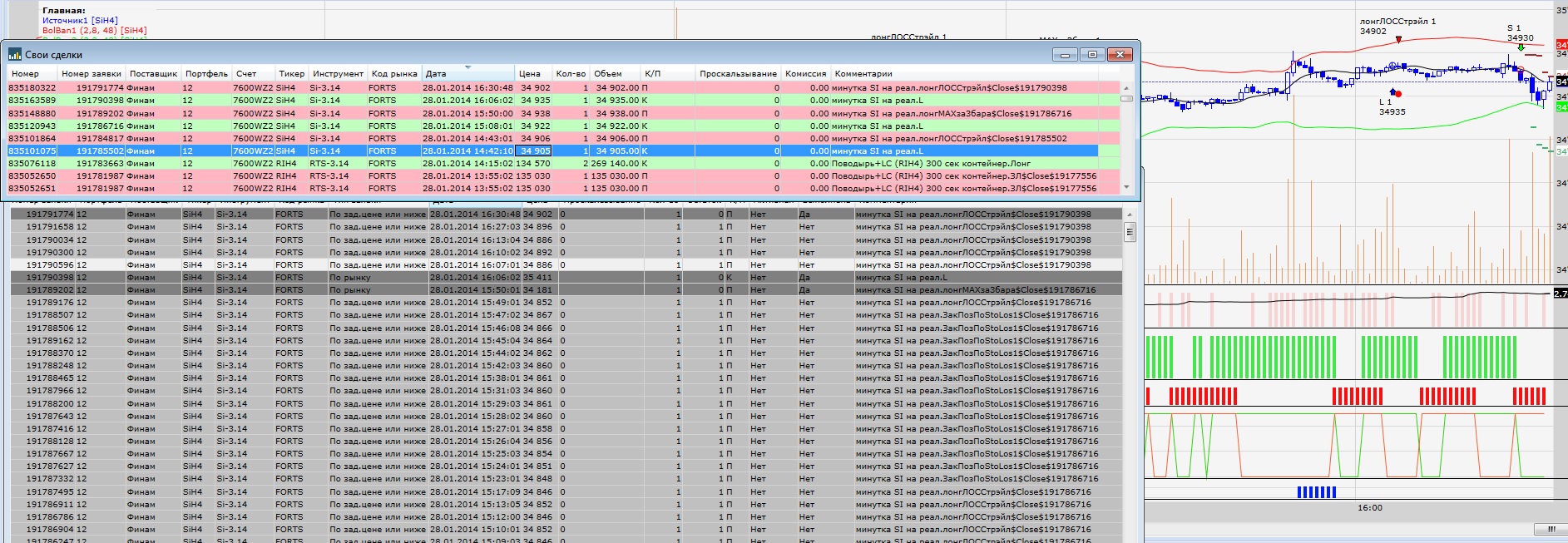Click the 16:00 time axis label
Viewport: 1568px width, 543px height.
1370,507
